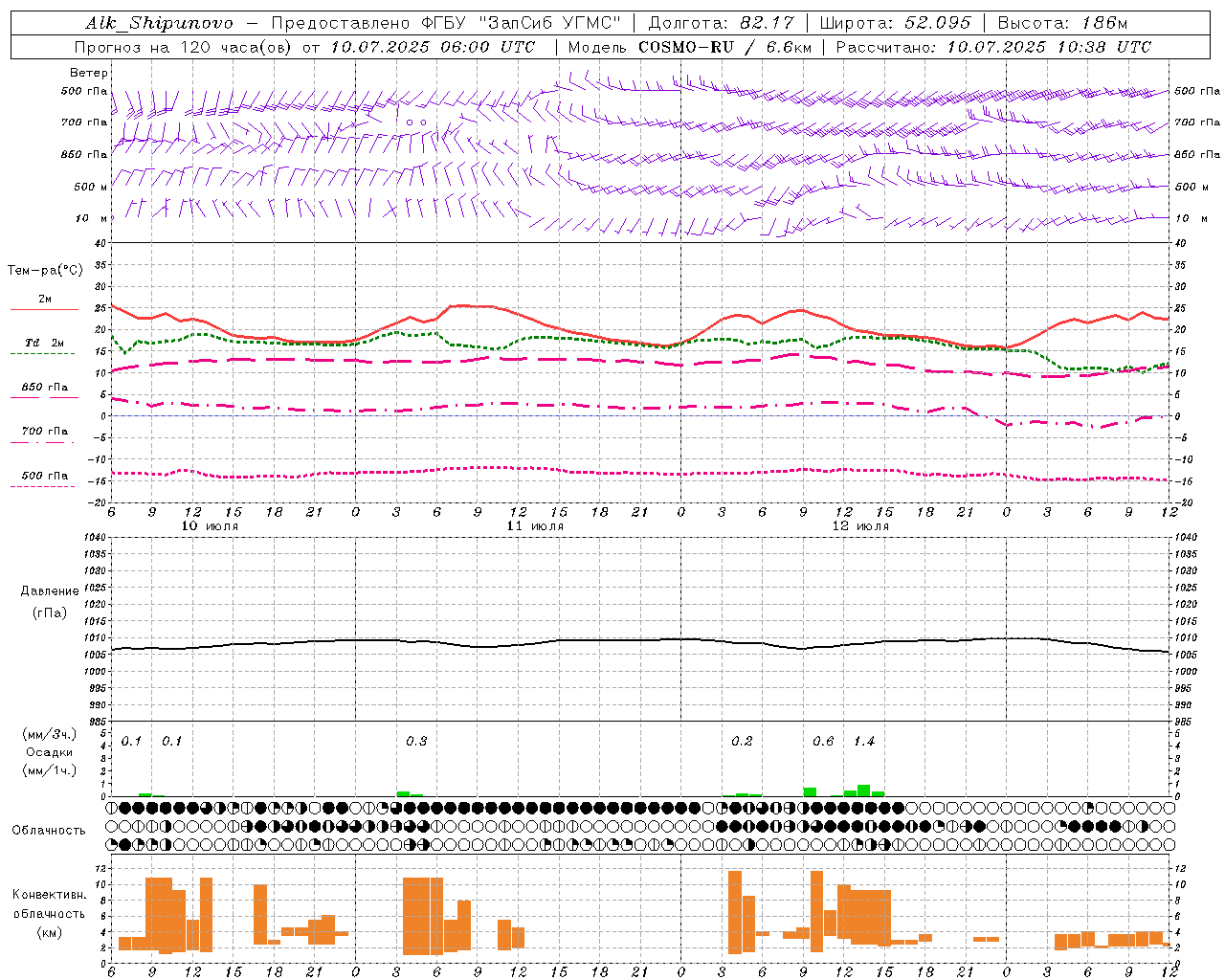
Task: Click the pink dotted sample under 500 гПа legend
Action: [42, 486]
